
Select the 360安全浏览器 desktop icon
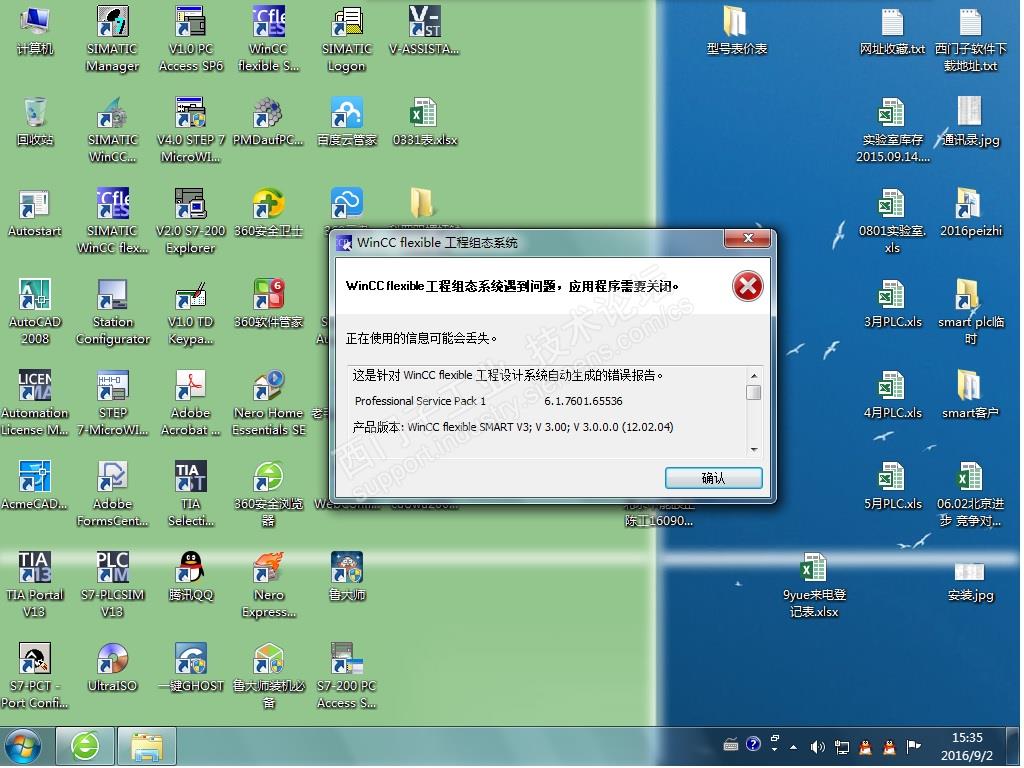pyautogui.click(x=268, y=494)
